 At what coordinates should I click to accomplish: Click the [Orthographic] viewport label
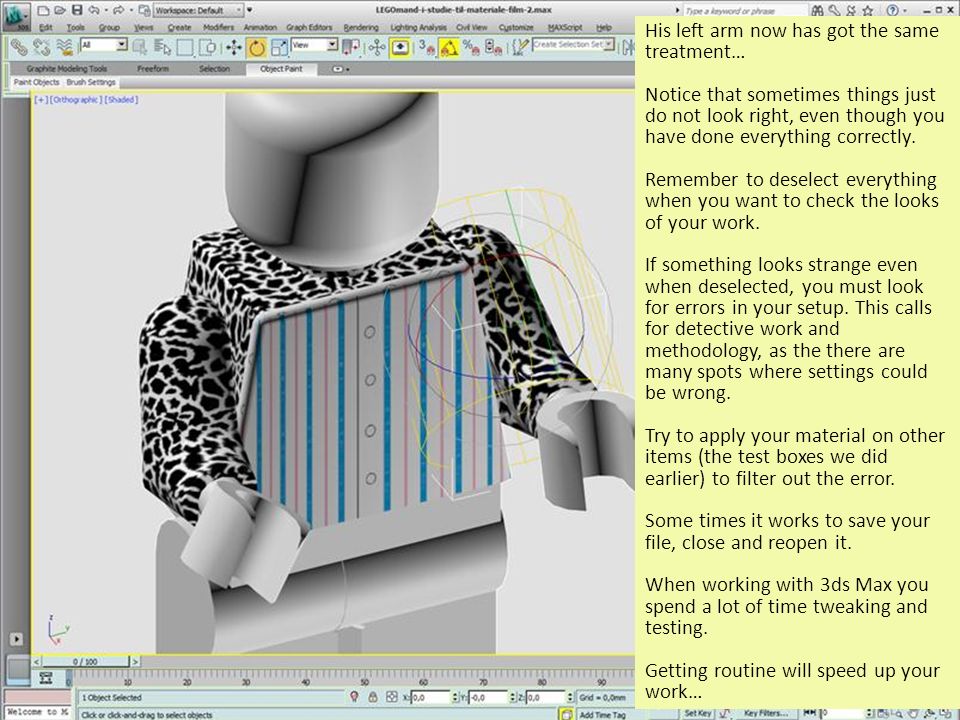coord(76,99)
